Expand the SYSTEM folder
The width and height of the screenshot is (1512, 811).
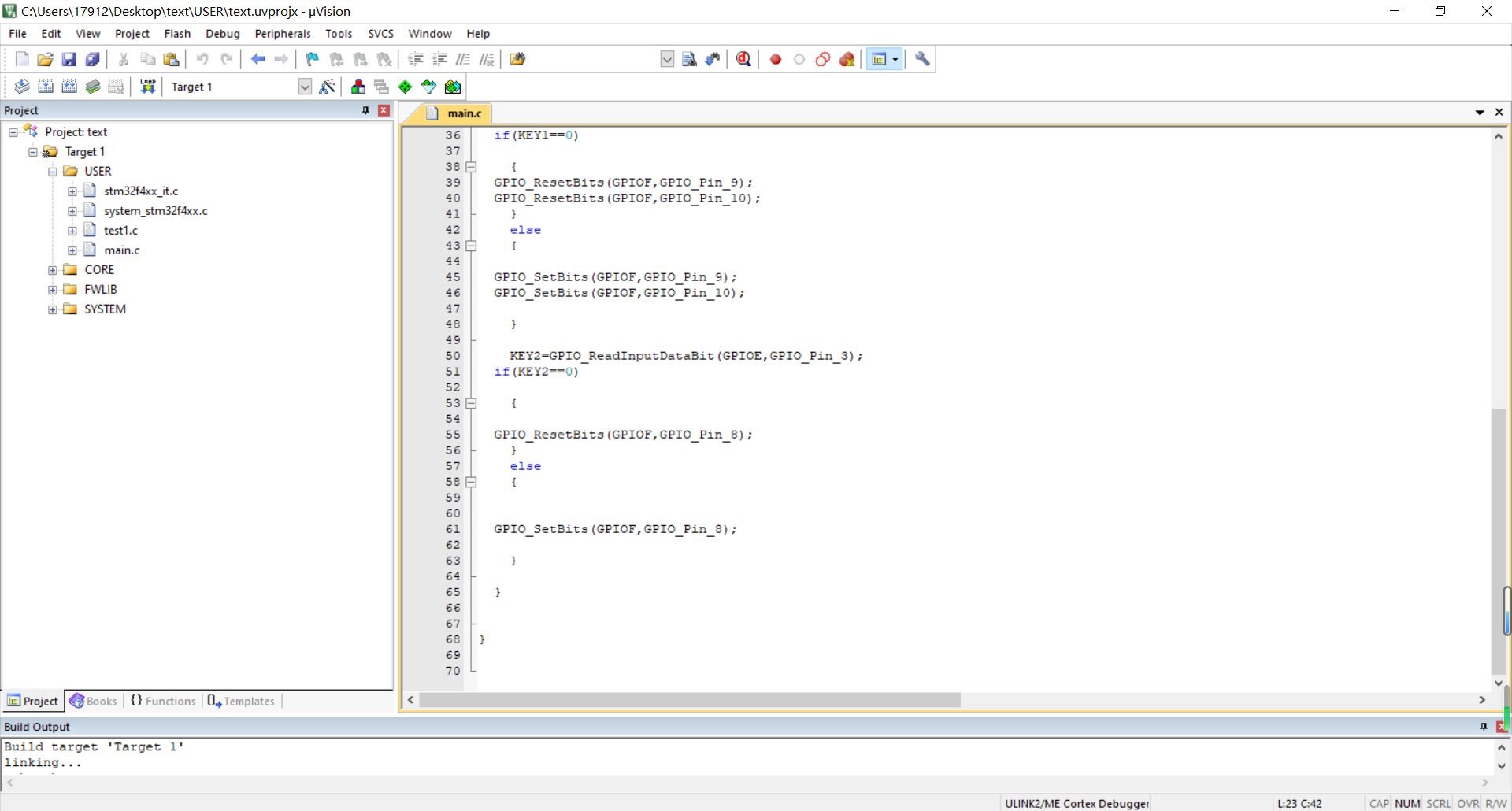point(53,309)
